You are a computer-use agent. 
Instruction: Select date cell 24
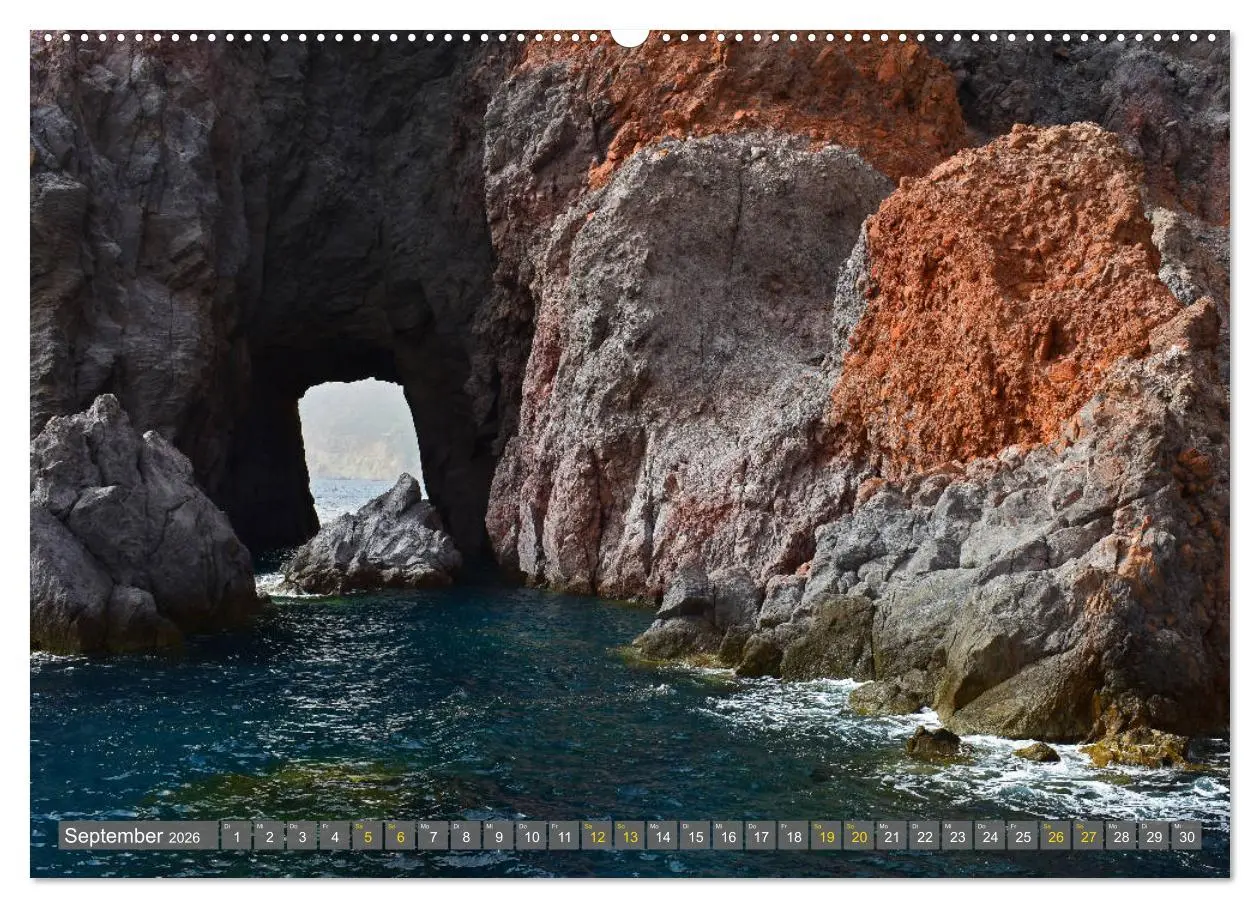(x=989, y=836)
